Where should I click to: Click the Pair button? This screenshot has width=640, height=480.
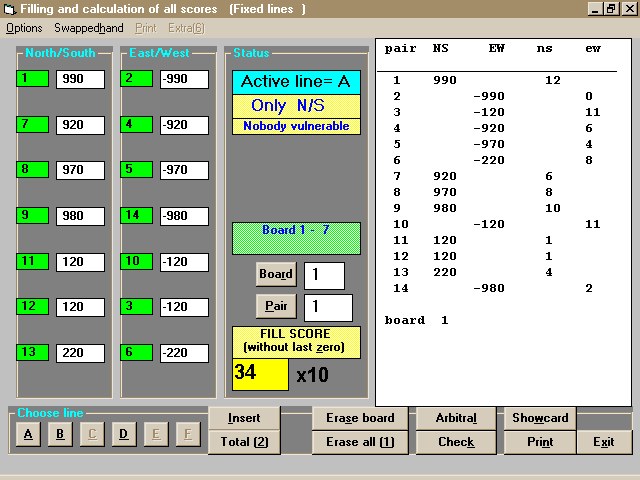[x=276, y=307]
